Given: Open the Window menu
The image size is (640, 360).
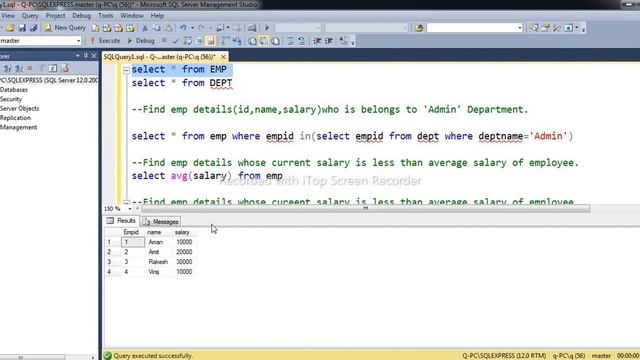Looking at the screenshot, I should [x=131, y=16].
